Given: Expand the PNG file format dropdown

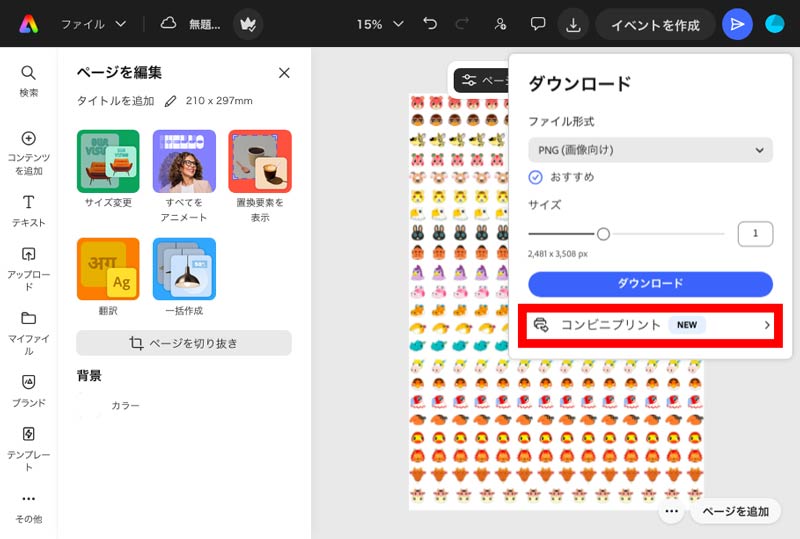Looking at the screenshot, I should click(650, 150).
